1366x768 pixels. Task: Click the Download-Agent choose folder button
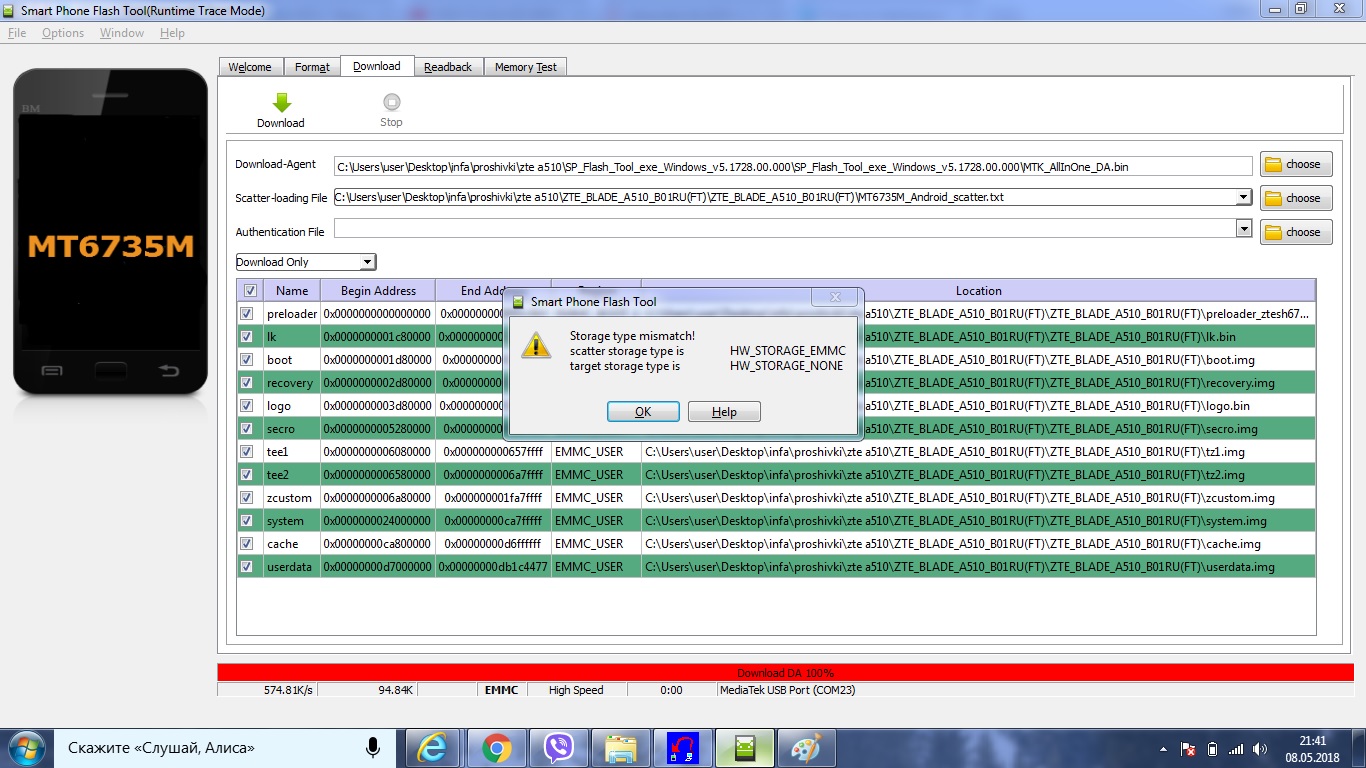[x=1296, y=164]
